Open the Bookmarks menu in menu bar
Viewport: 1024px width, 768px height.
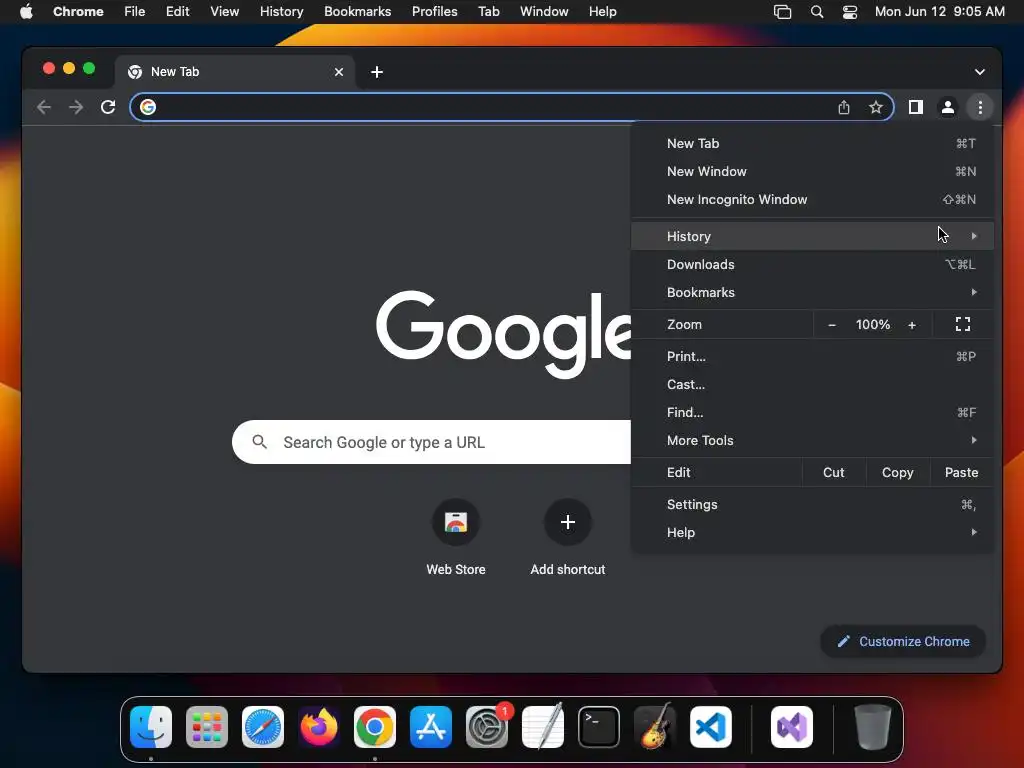357,12
